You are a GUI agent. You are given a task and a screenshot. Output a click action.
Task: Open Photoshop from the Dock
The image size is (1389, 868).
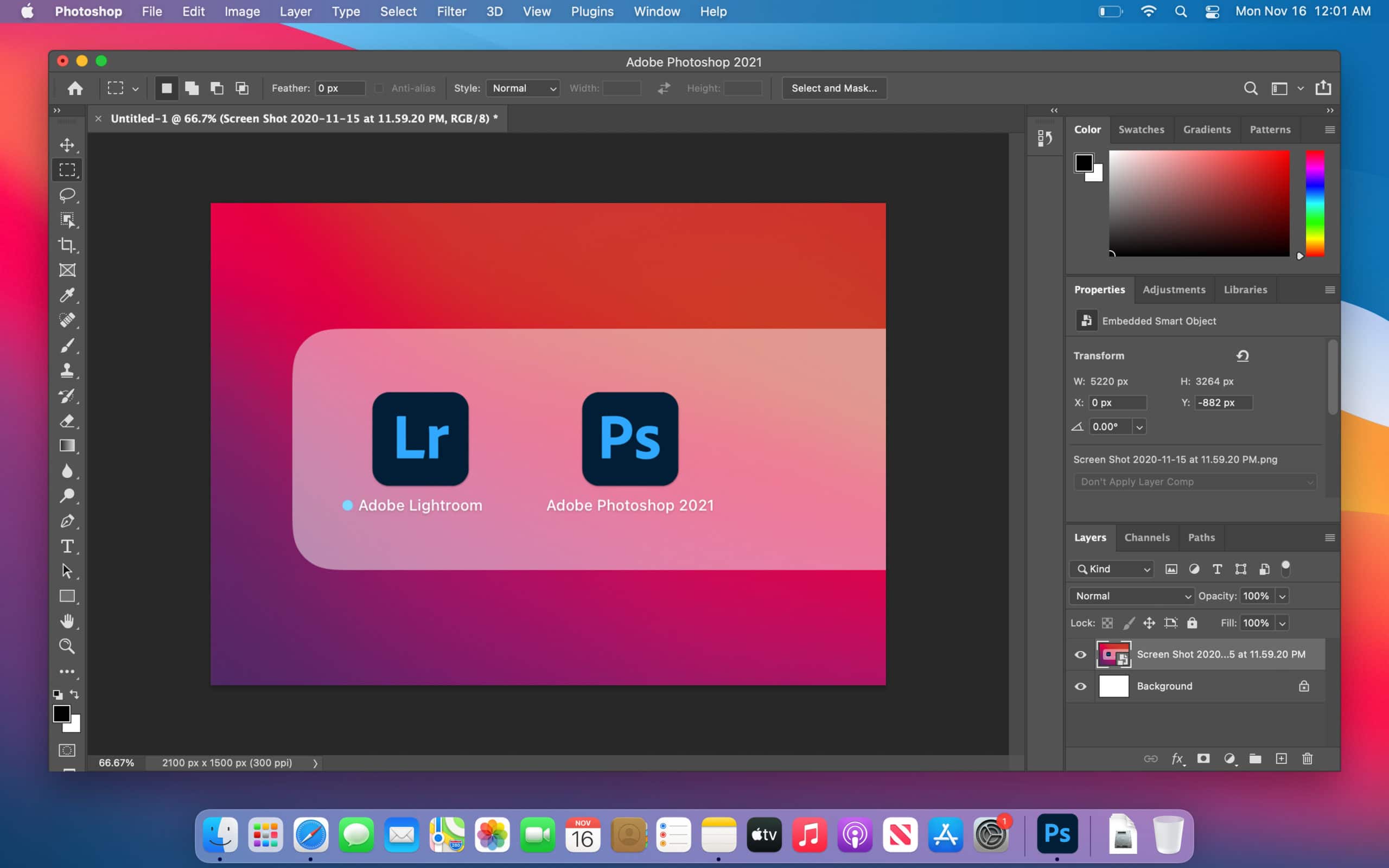pyautogui.click(x=1057, y=835)
